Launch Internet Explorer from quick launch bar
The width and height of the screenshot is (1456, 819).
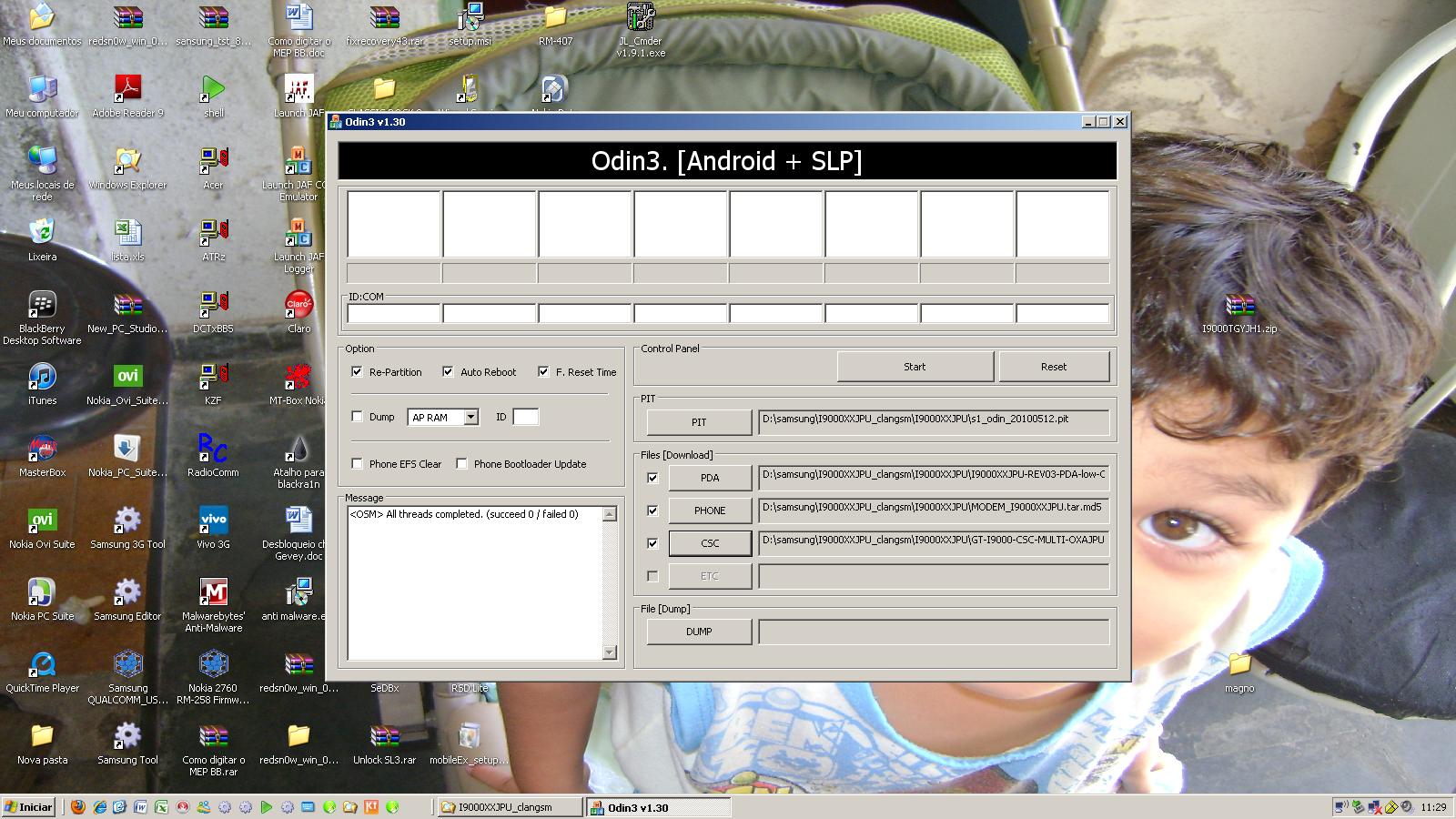[99, 807]
